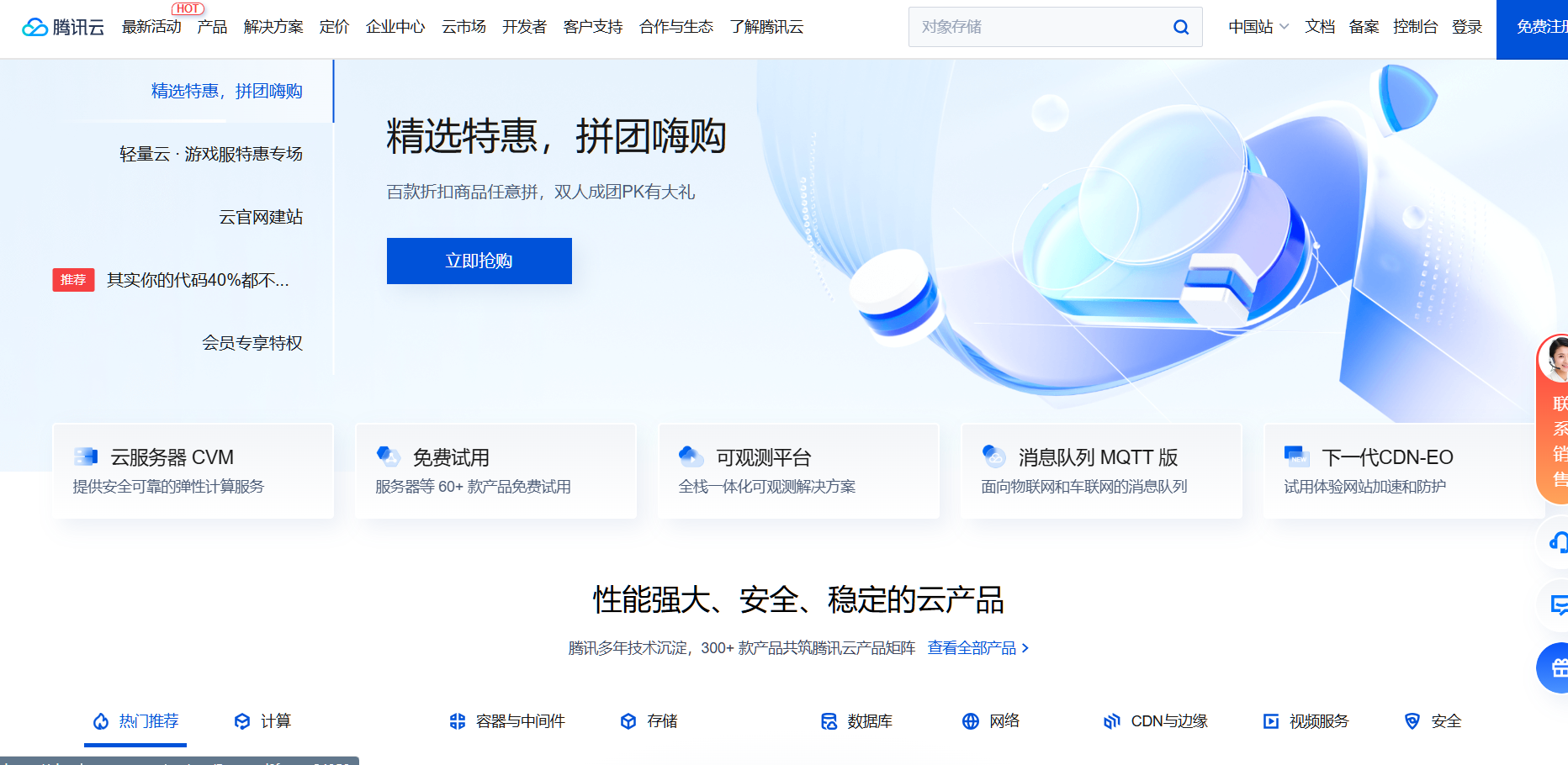
Task: Open the 解决方案 menu
Action: 273,27
